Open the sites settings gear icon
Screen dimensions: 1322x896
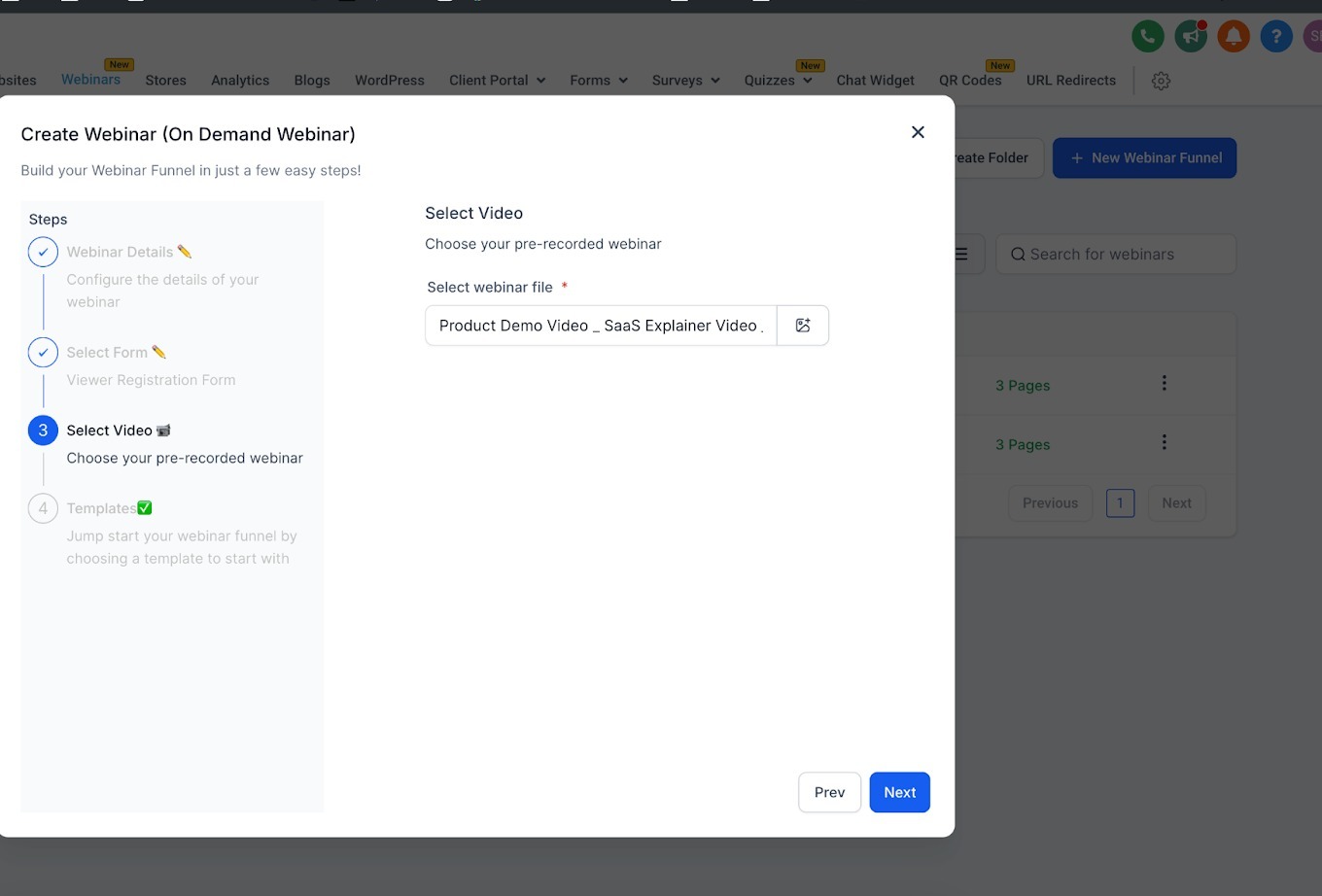point(1161,81)
